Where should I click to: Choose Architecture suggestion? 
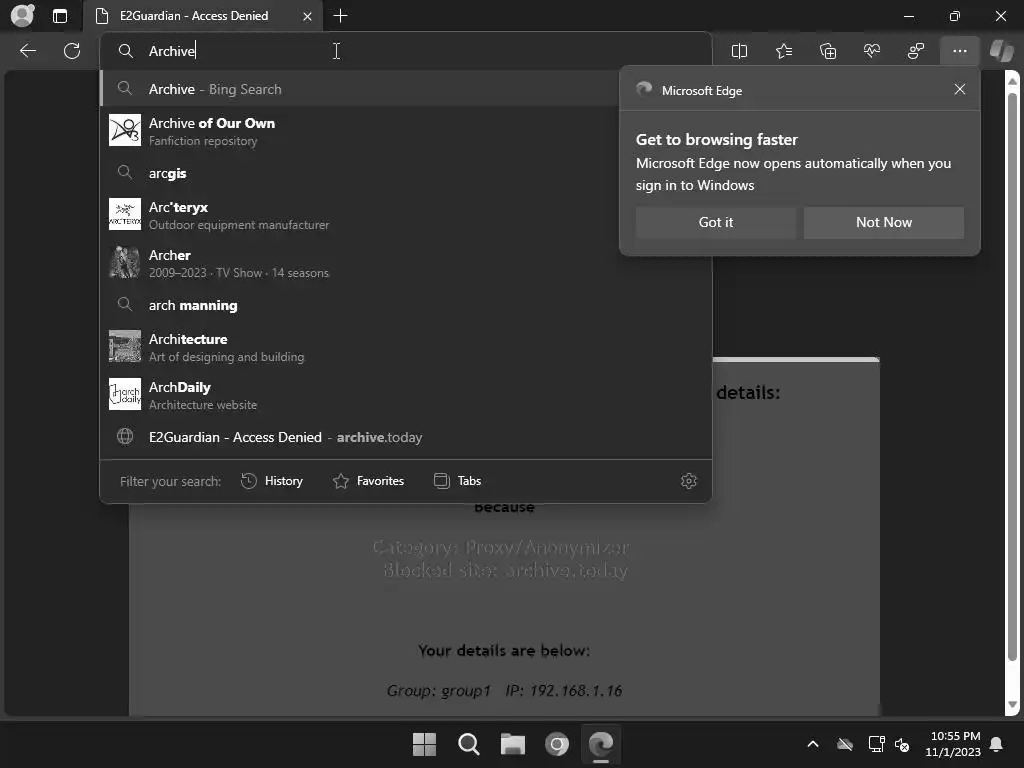pos(406,347)
